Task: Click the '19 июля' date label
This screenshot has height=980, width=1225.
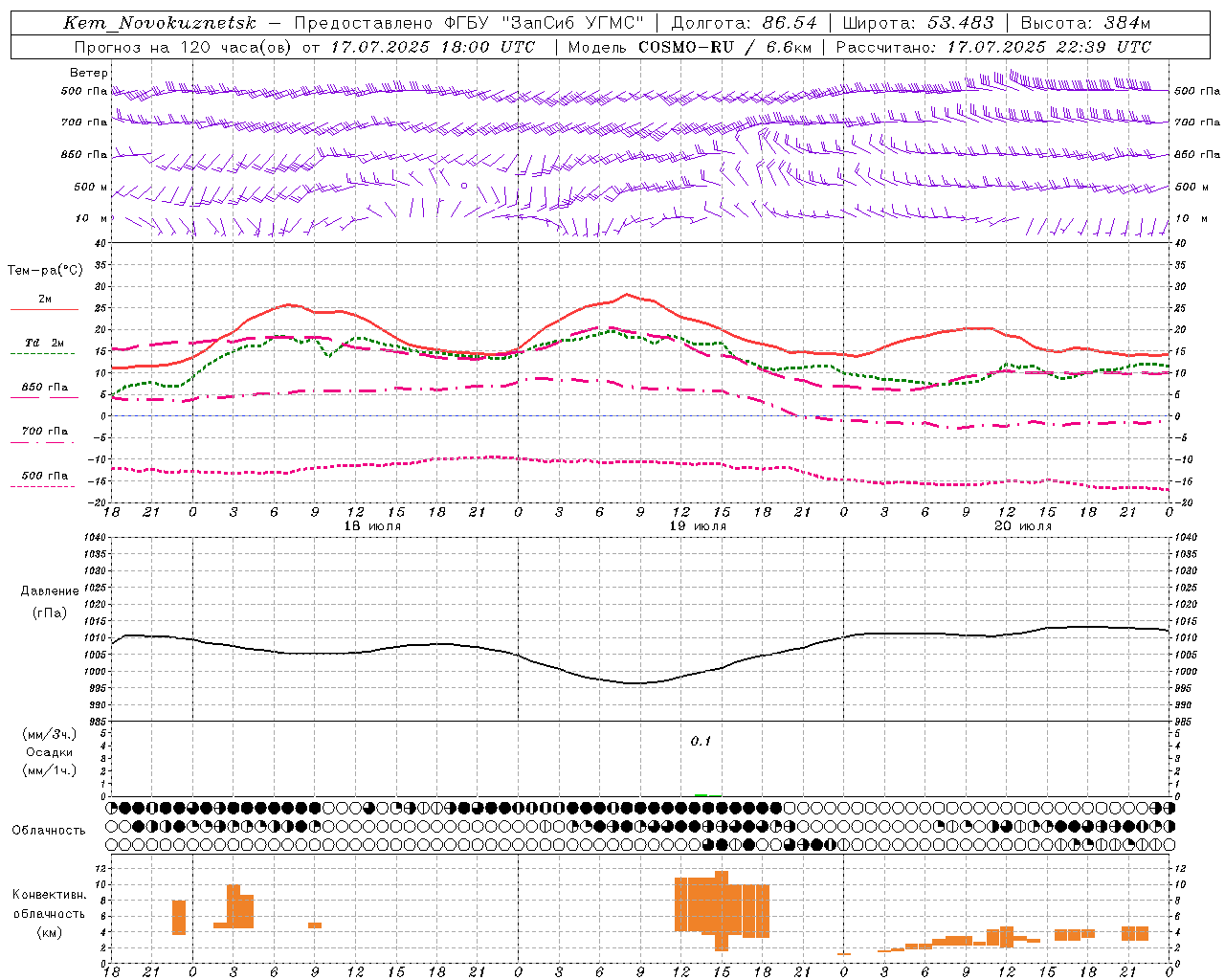Action: click(698, 526)
